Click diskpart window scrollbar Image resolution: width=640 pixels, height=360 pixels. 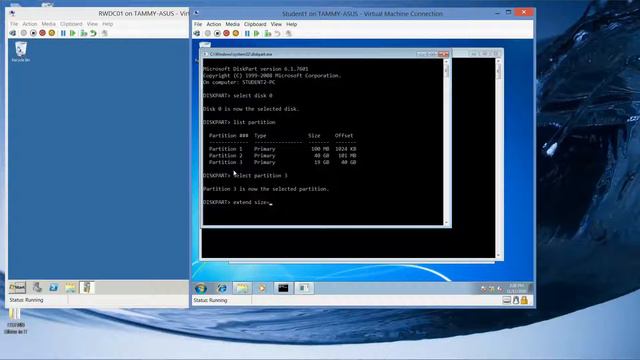tap(446, 142)
